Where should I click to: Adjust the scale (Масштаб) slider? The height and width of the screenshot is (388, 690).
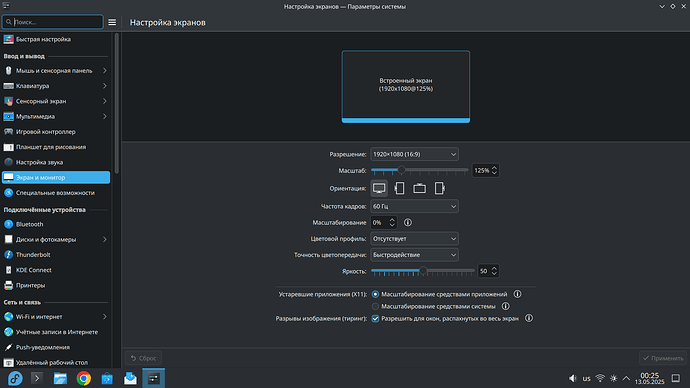click(420, 170)
